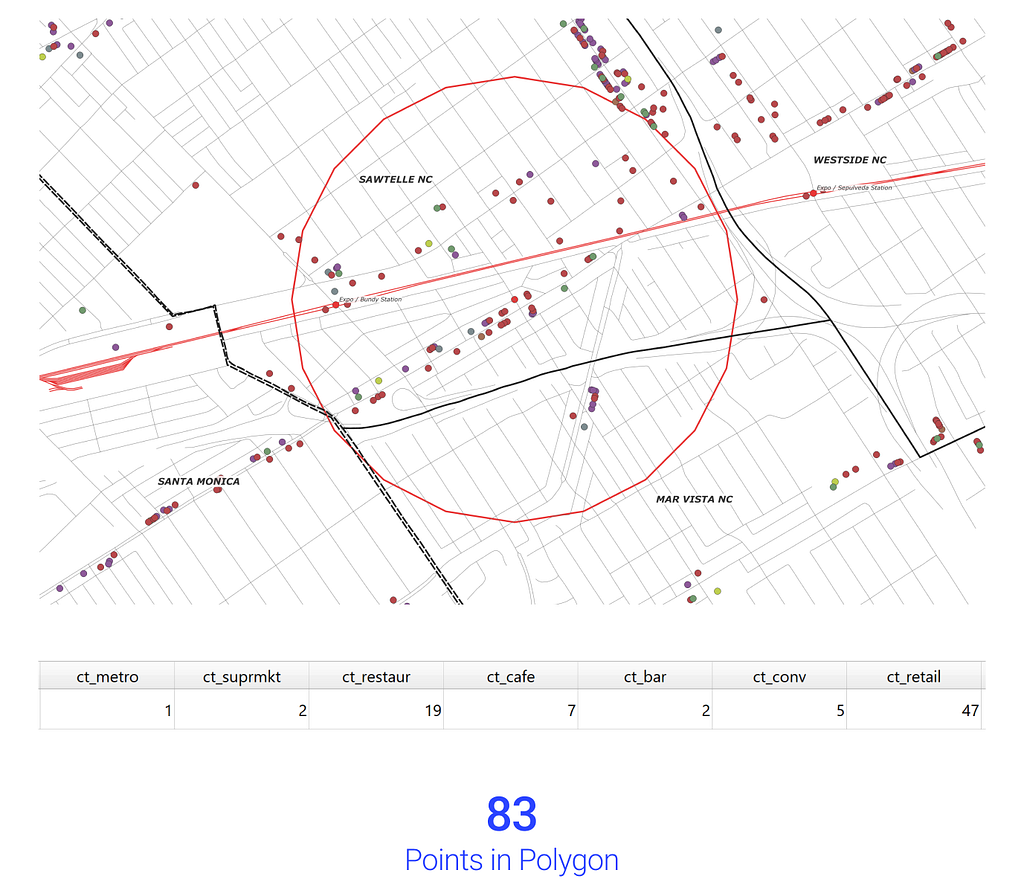Select the ct_metro cell with value 1
Viewport: 1024px width, 896px height.
[107, 711]
